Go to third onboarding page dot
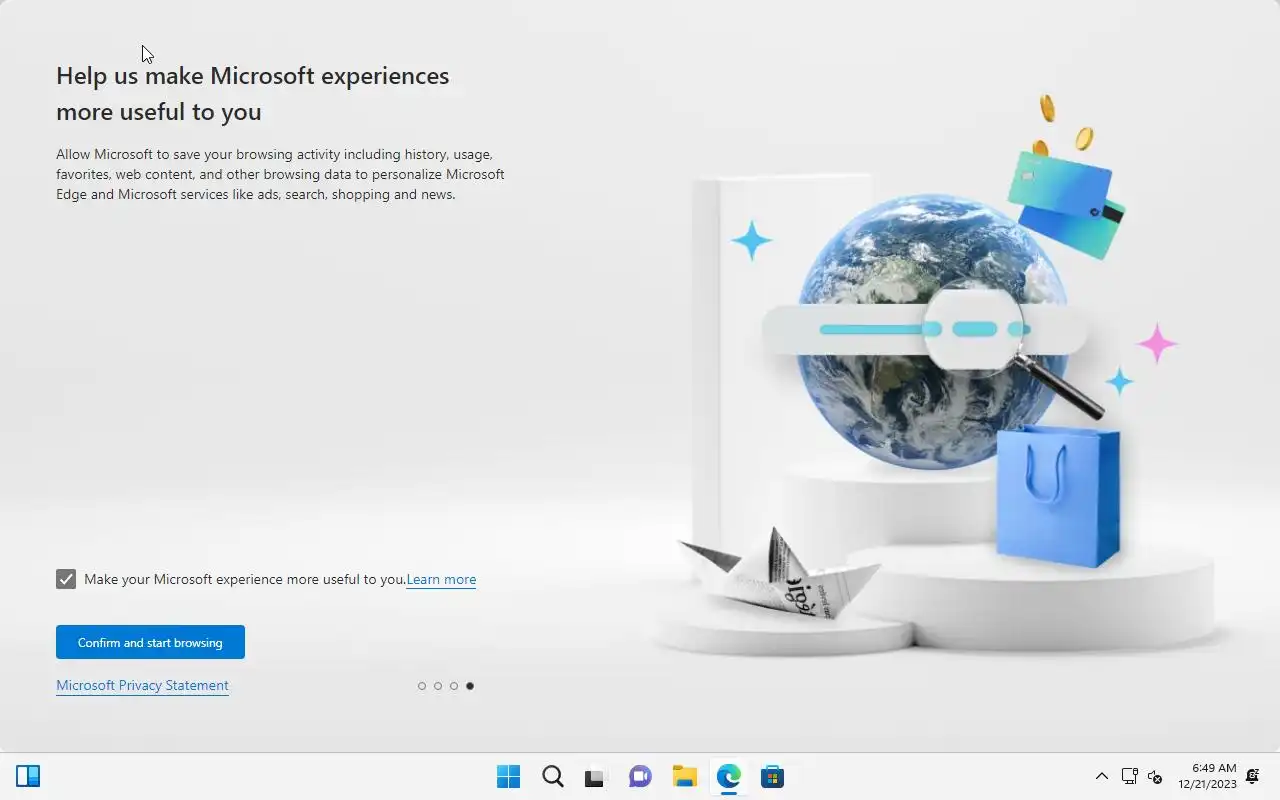Viewport: 1280px width, 800px height. coord(454,686)
